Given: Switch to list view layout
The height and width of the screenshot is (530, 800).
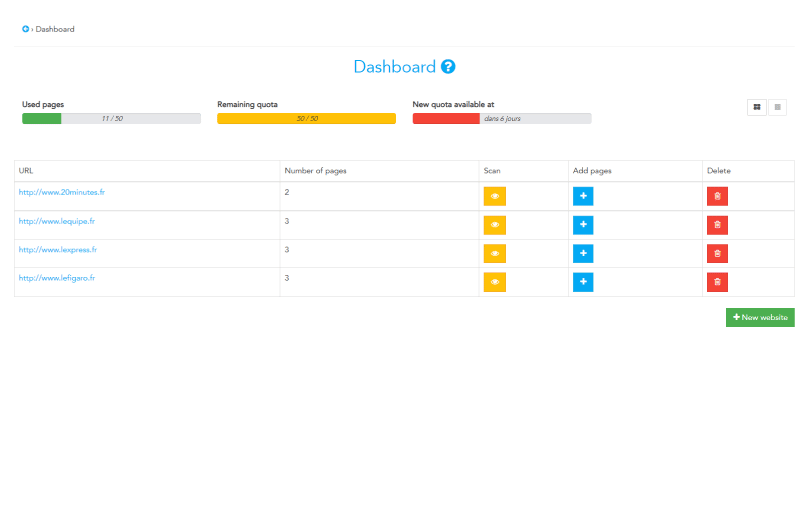Looking at the screenshot, I should (x=778, y=107).
